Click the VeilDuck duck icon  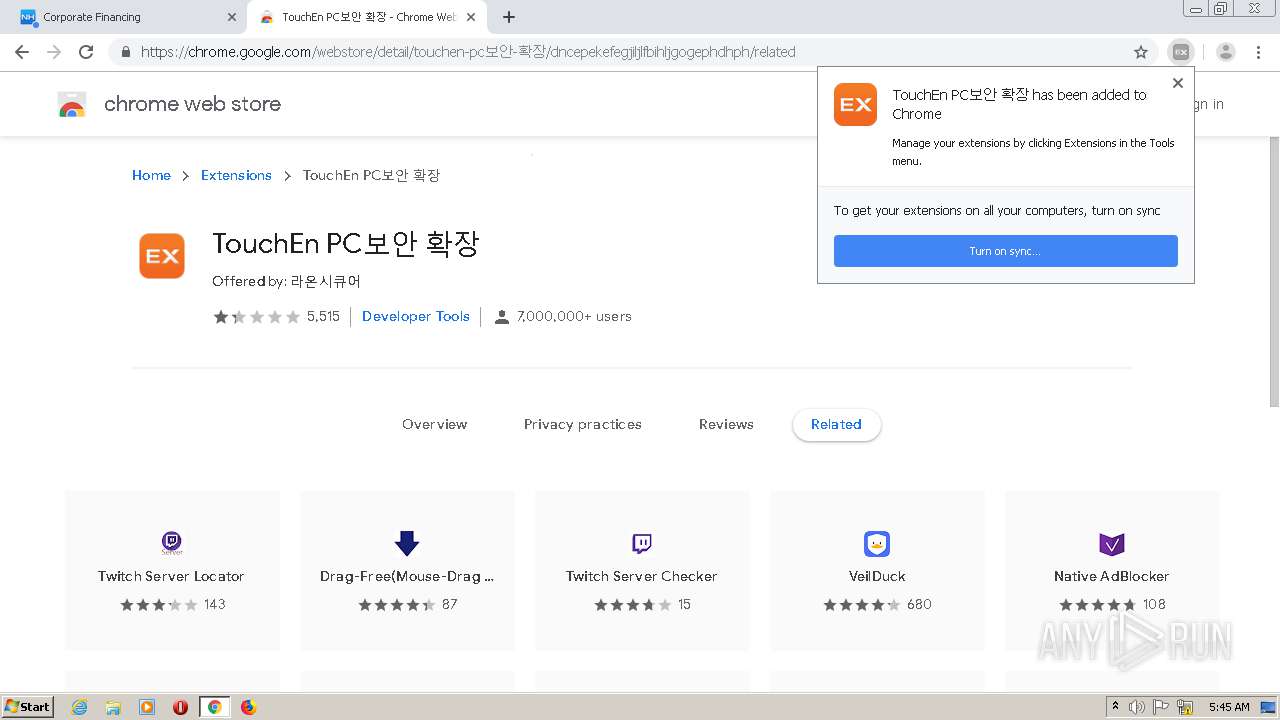[877, 543]
